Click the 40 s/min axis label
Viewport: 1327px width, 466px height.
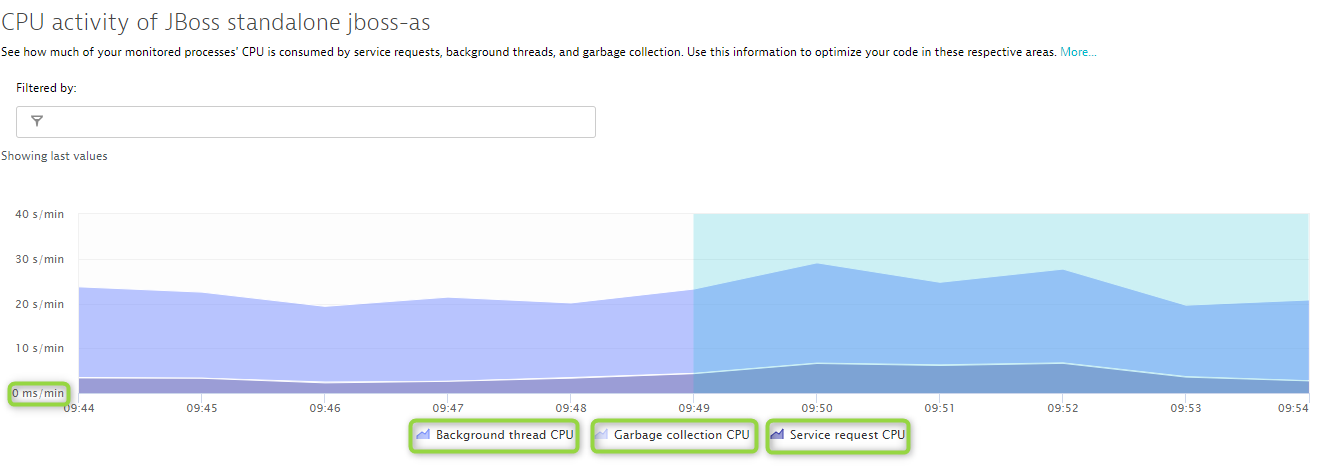[x=40, y=214]
